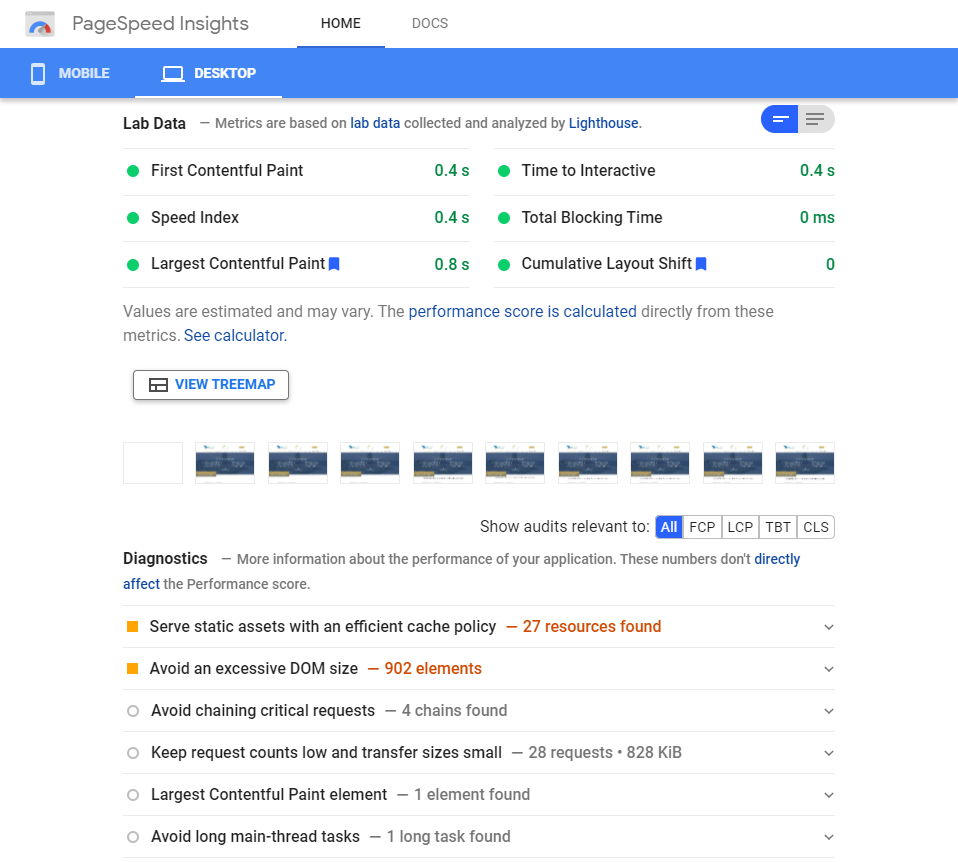Open the Lighthouse link
The image size is (958, 862).
(604, 123)
